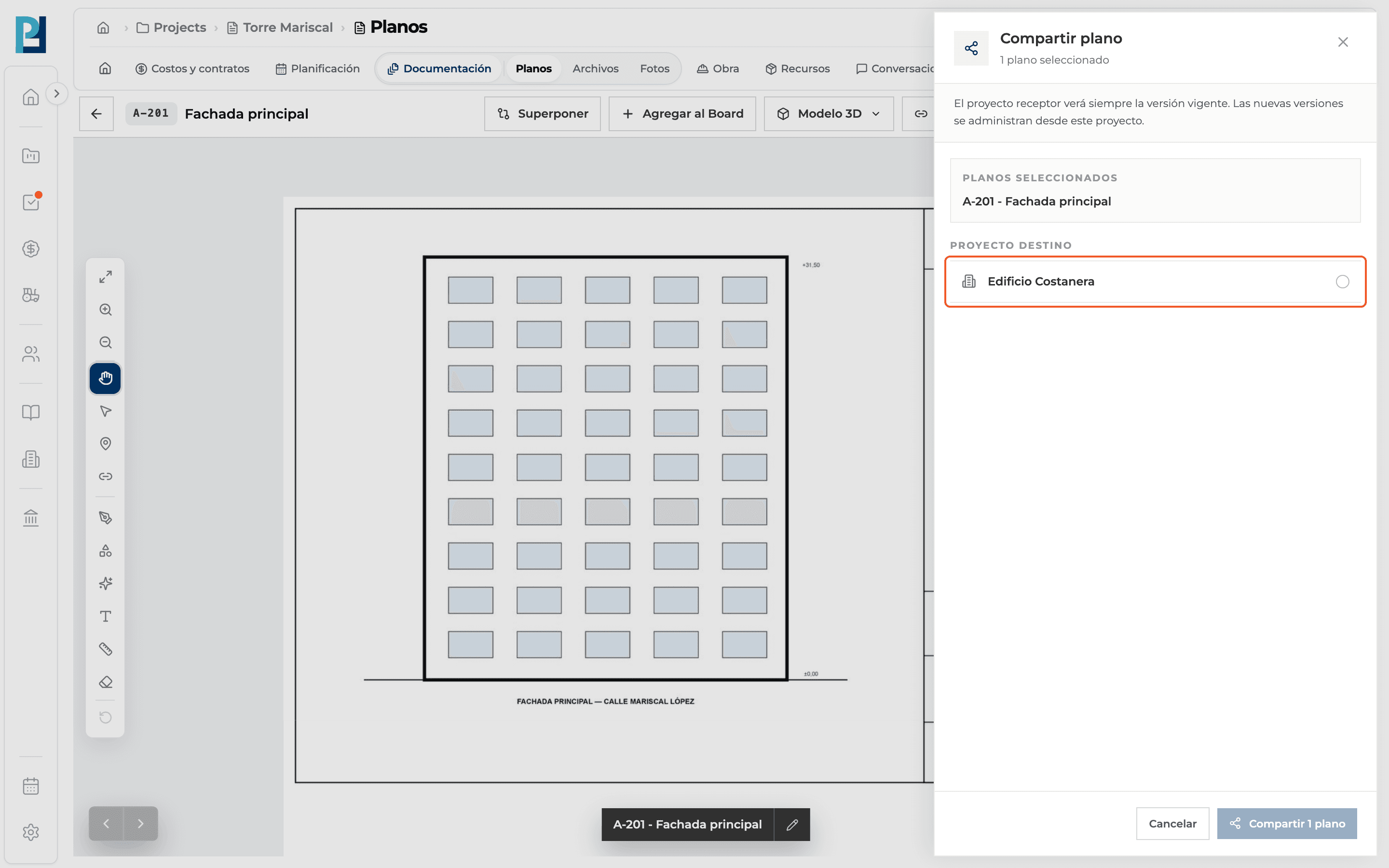Switch to the Archivos tab
The image size is (1389, 868).
(x=595, y=68)
